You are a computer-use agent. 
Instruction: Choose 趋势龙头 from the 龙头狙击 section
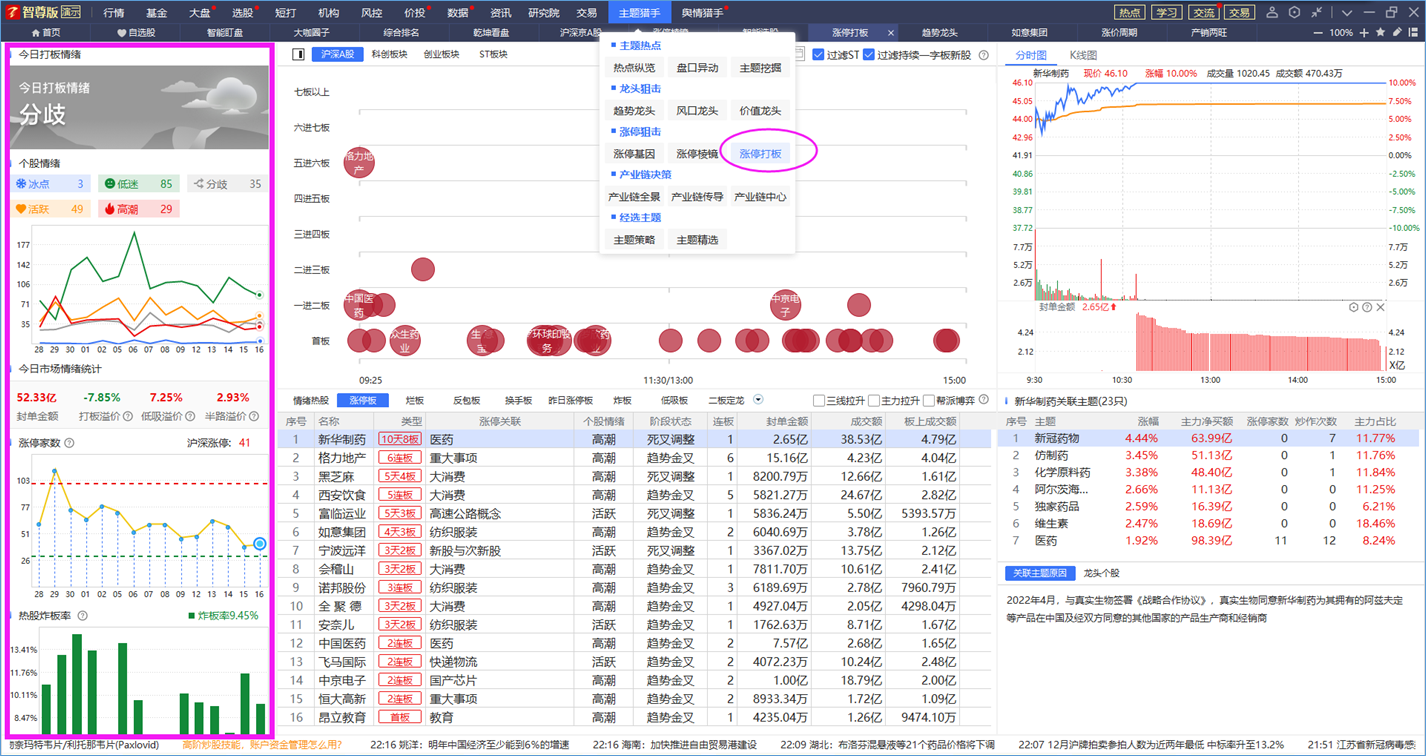pos(634,111)
